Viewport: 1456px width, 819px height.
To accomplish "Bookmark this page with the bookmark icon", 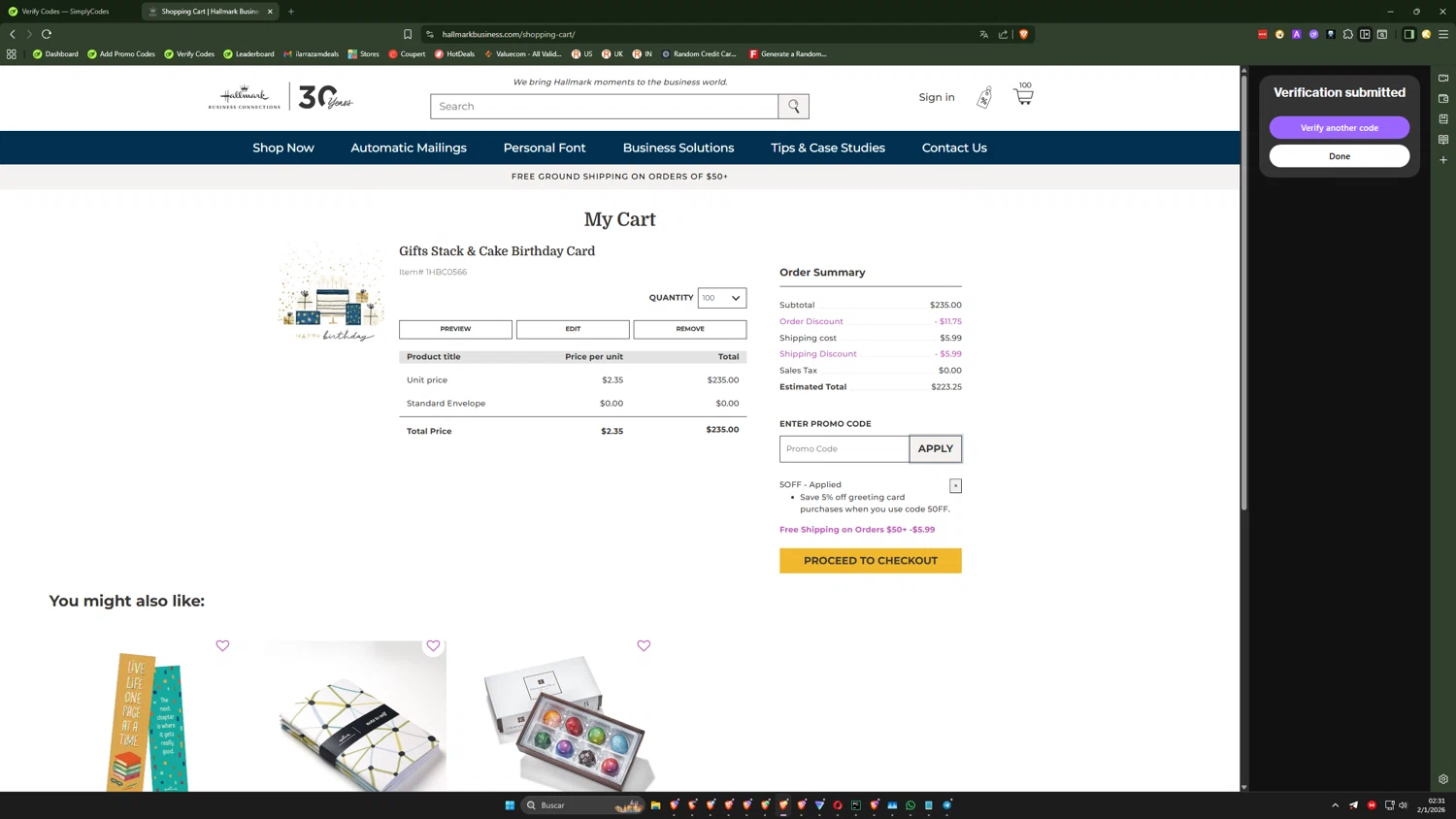I will pos(408,34).
